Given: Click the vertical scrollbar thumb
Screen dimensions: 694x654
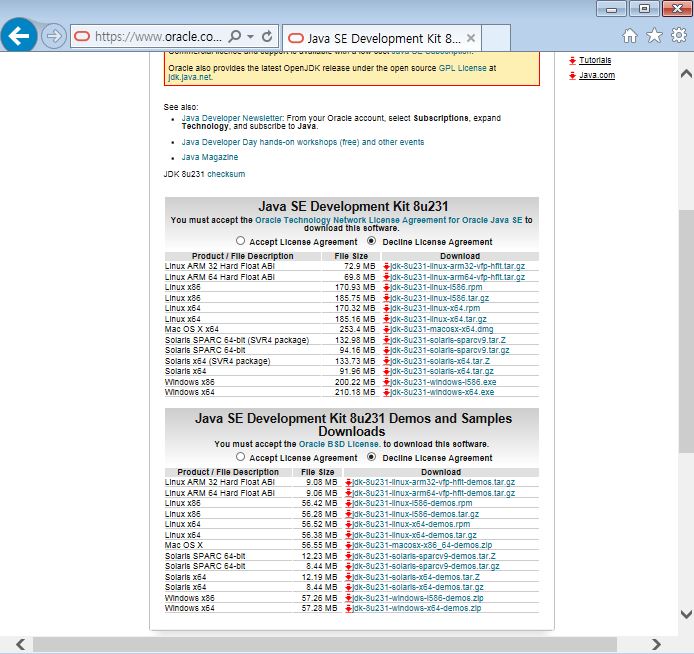Looking at the screenshot, I should tap(686, 331).
